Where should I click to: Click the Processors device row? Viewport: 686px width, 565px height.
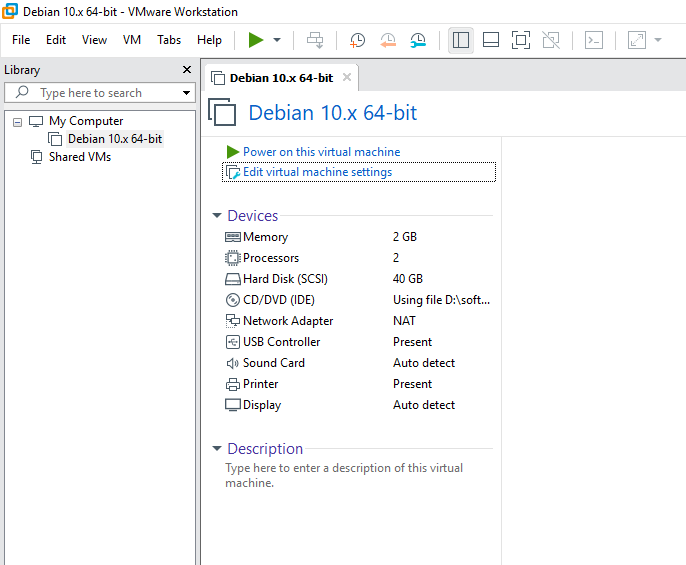pyautogui.click(x=359, y=258)
